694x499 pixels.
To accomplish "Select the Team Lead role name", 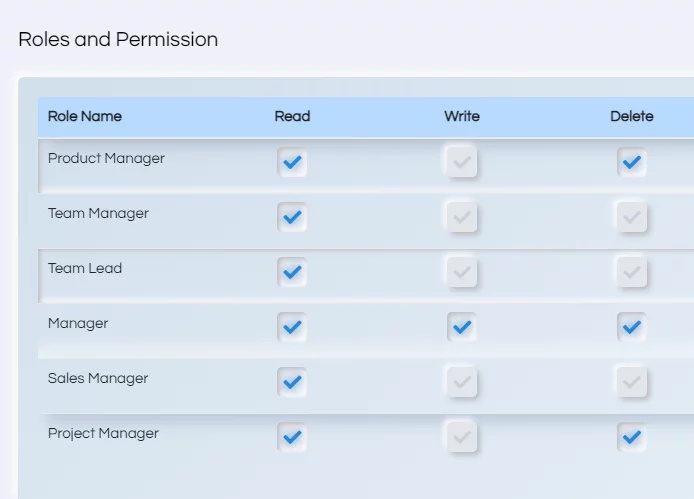I will pos(85,268).
